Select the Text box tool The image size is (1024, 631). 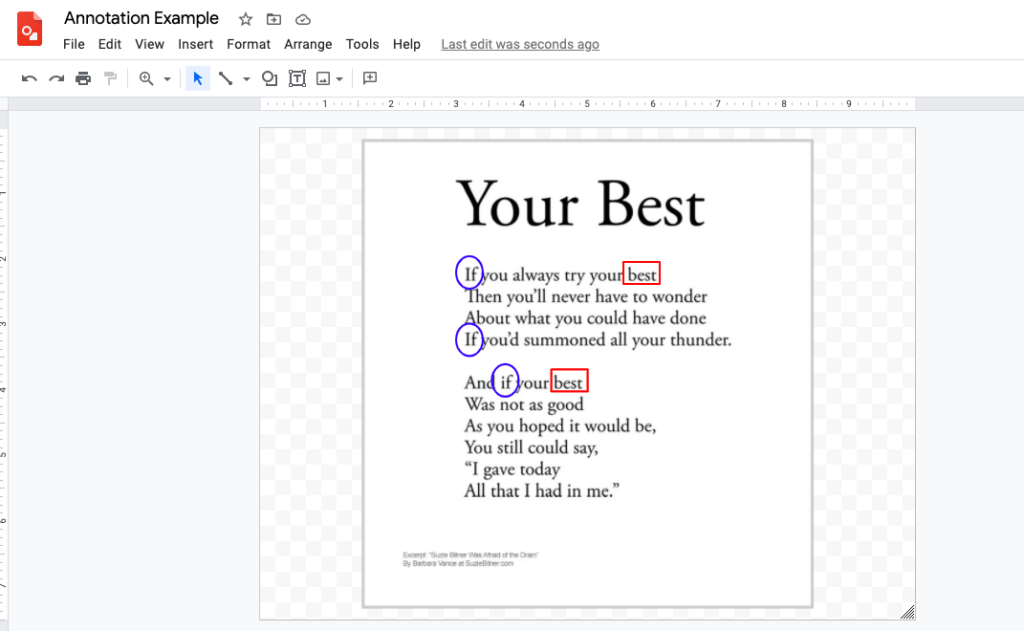pyautogui.click(x=297, y=79)
